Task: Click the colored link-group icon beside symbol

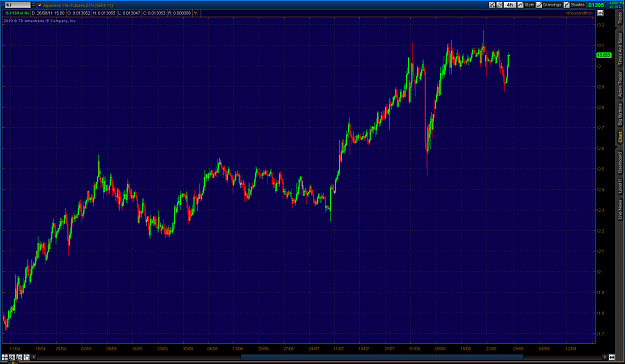Action: [x=39, y=5]
